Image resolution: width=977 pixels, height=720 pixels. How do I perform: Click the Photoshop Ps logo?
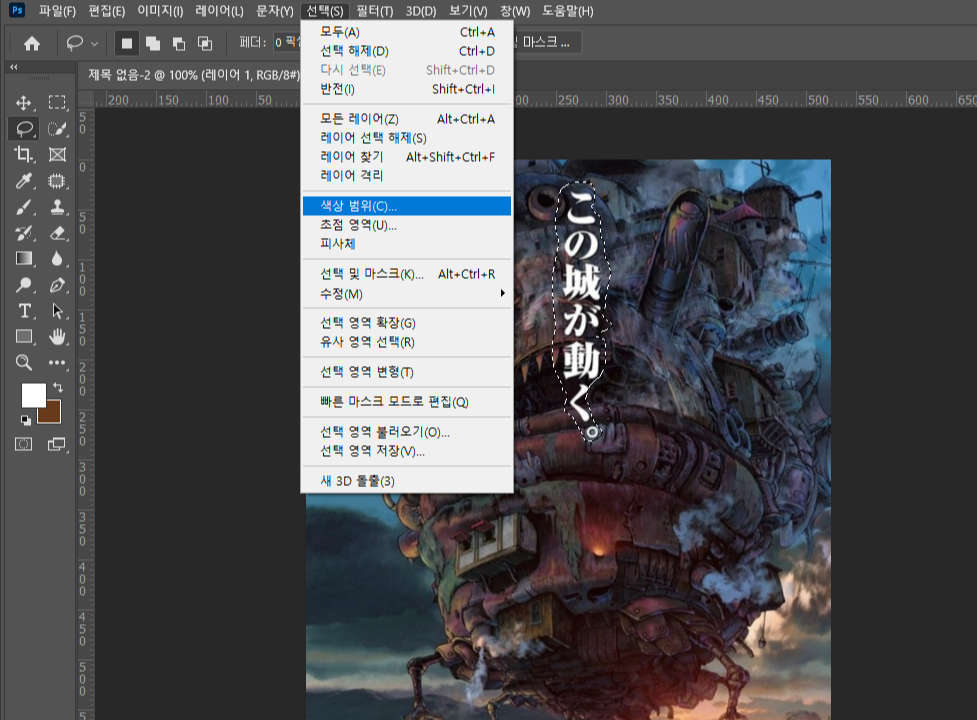17,11
